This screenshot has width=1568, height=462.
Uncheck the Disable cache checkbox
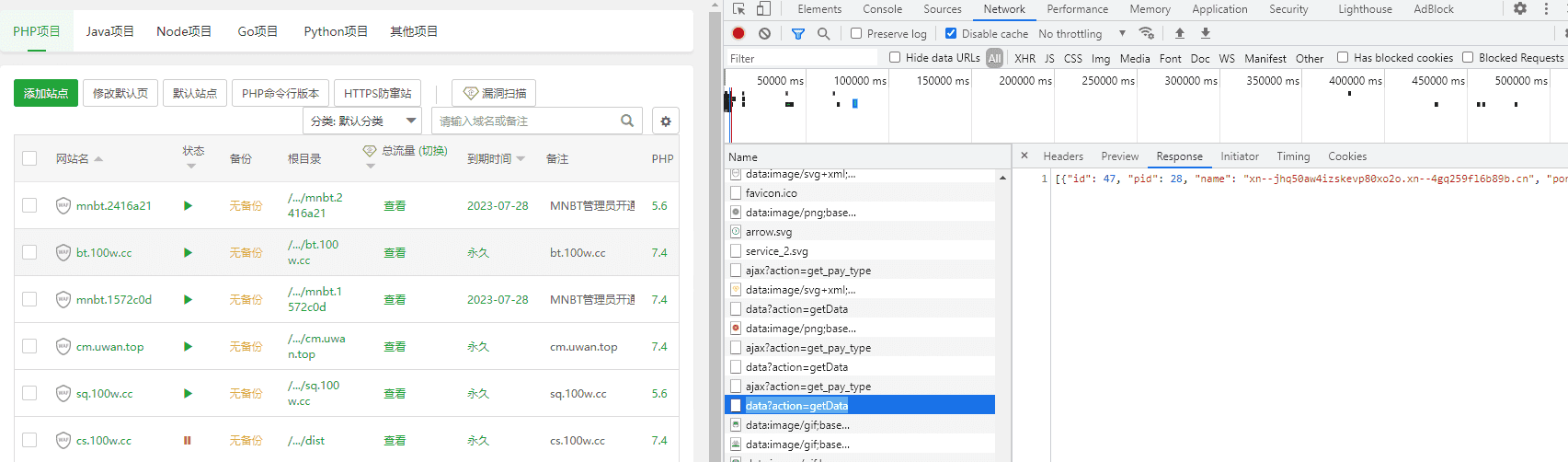click(x=951, y=33)
